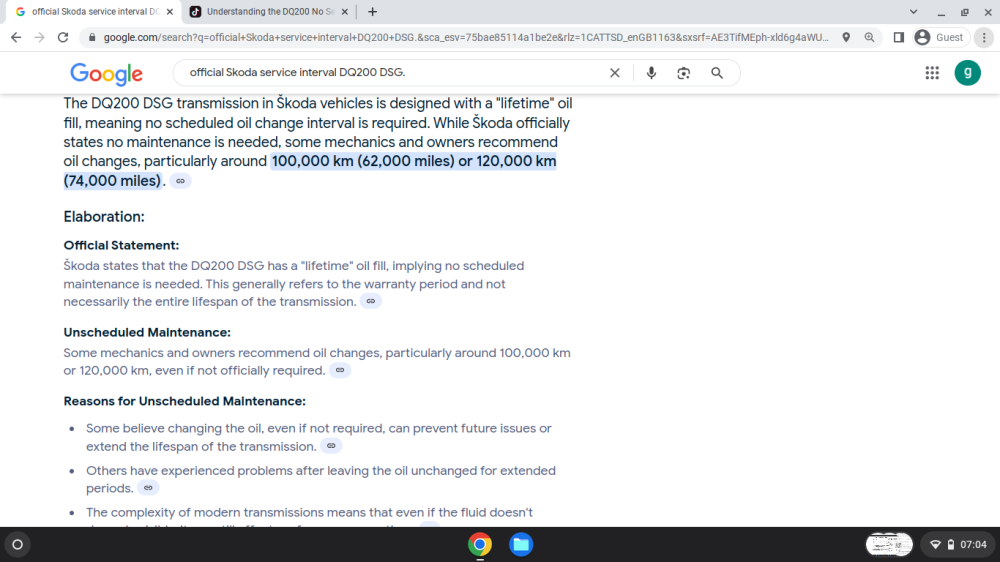
Task: Open Chrome three-dot menu
Action: tap(984, 38)
